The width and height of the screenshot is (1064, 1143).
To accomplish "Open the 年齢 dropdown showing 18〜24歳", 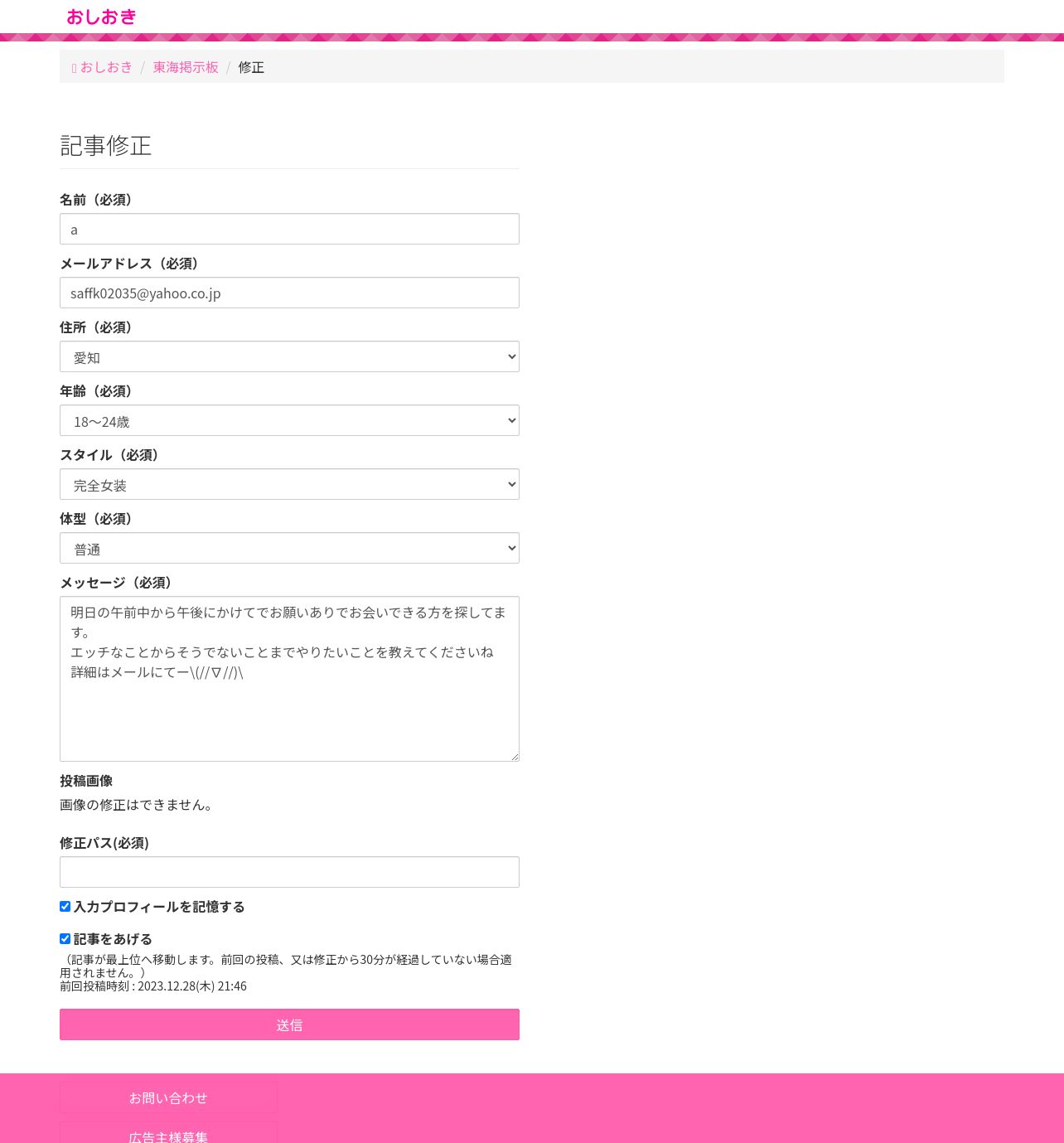I will coord(289,420).
